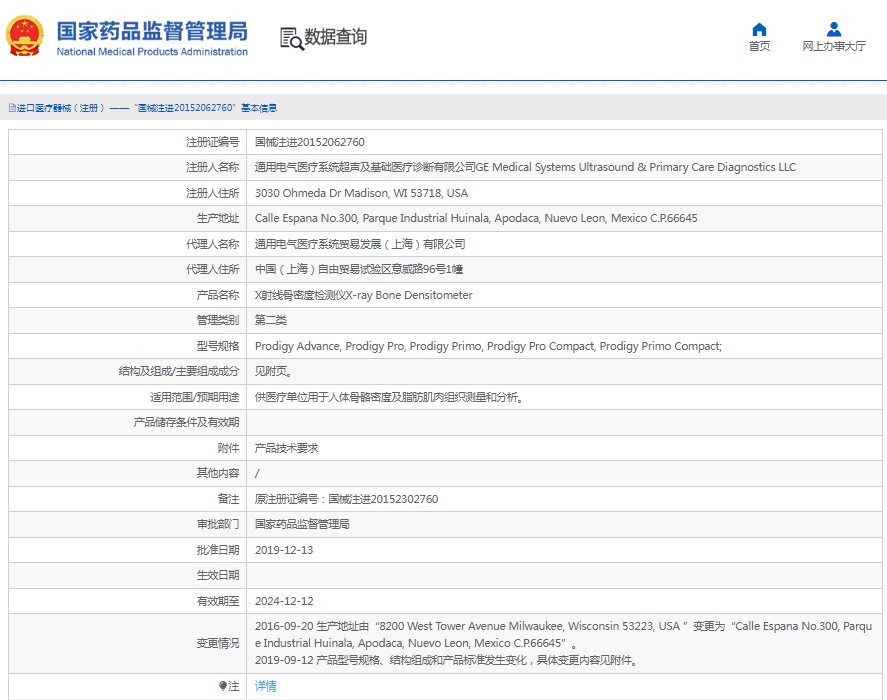Select intended use 供医疗单位用于人体骨骼密度 text
887x700 pixels.
pyautogui.click(x=389, y=397)
